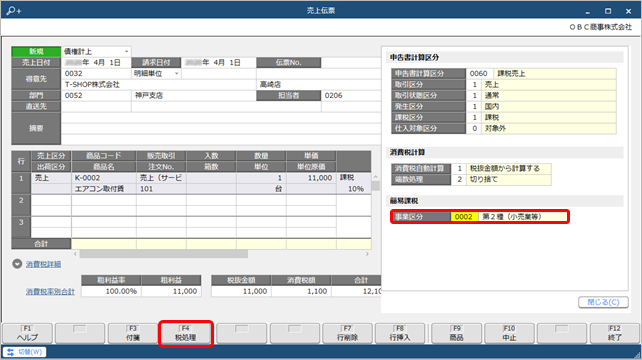Click the 直送先 input field
Image resolution: width=642 pixels, height=360 pixels.
pos(96,106)
